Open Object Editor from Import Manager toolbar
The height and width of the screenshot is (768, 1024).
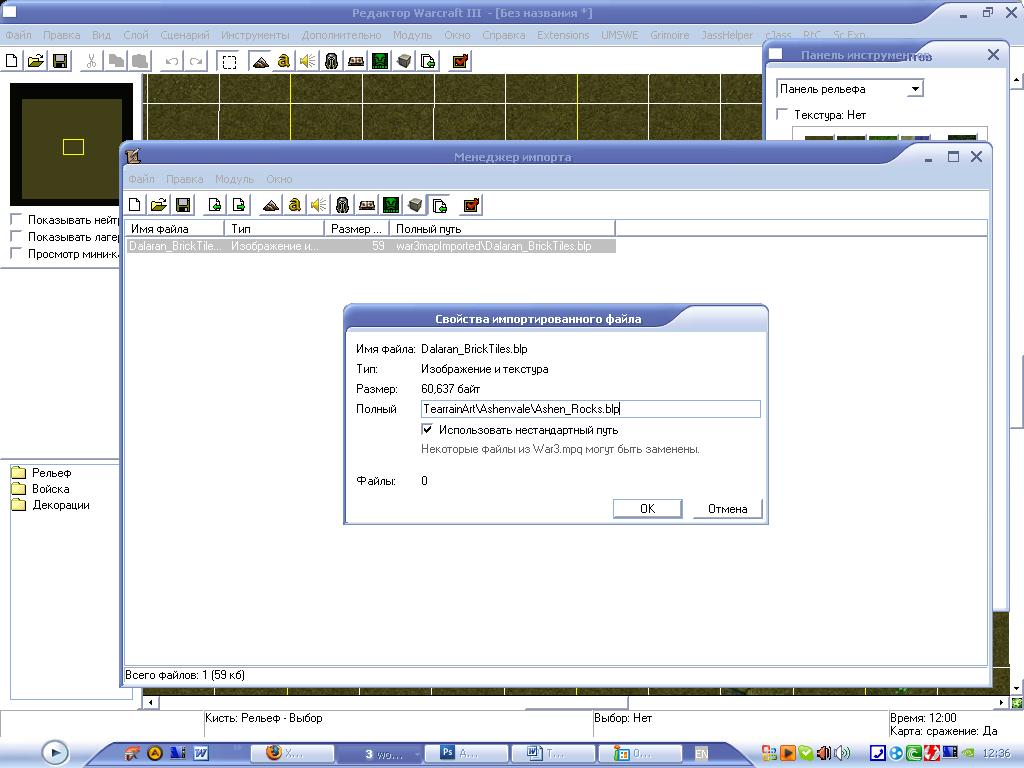[342, 206]
